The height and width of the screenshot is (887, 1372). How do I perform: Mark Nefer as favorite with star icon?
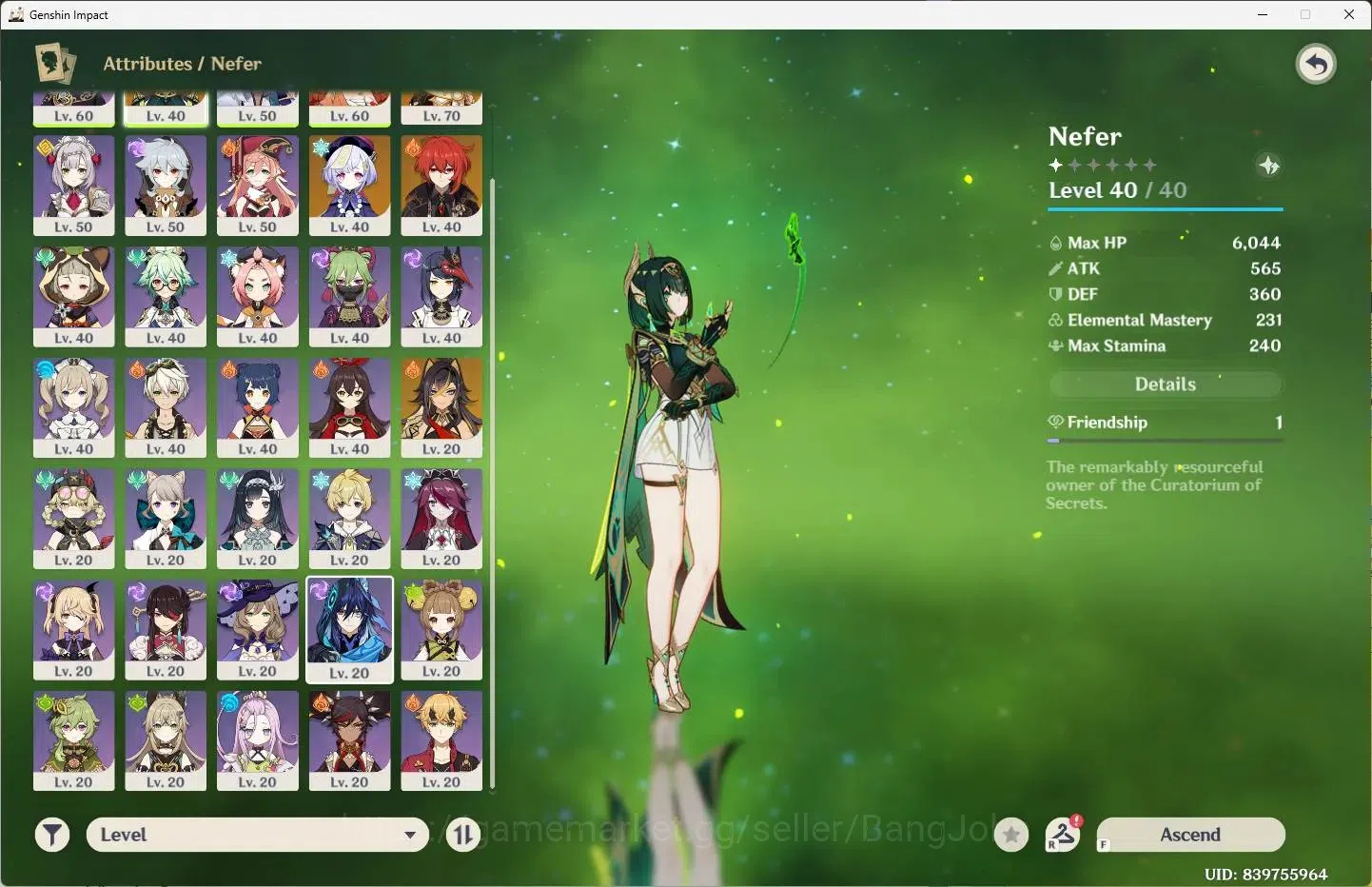tap(1011, 835)
